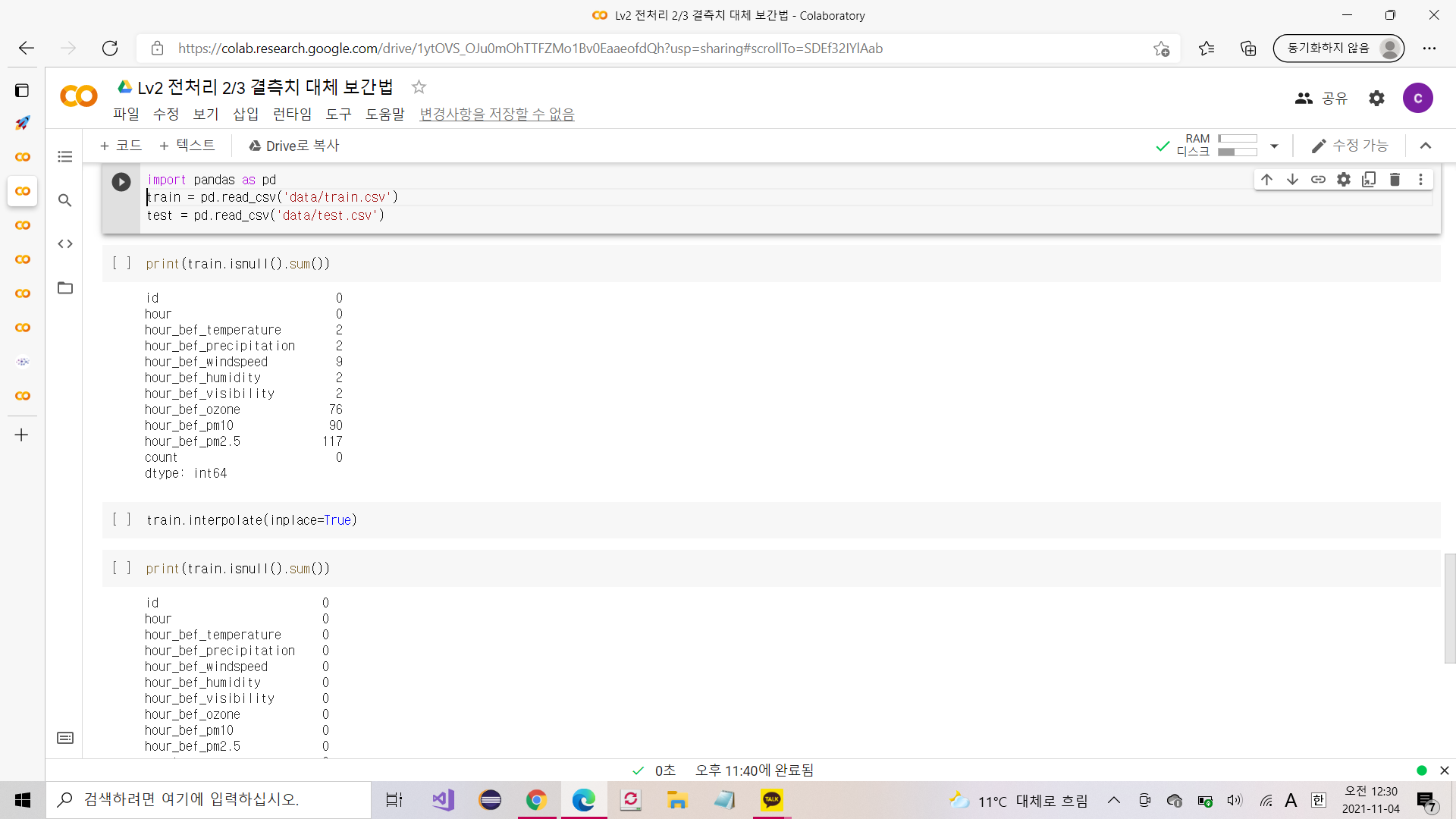Copy link to the selected cell
Viewport: 1456px width, 819px height.
pyautogui.click(x=1318, y=180)
